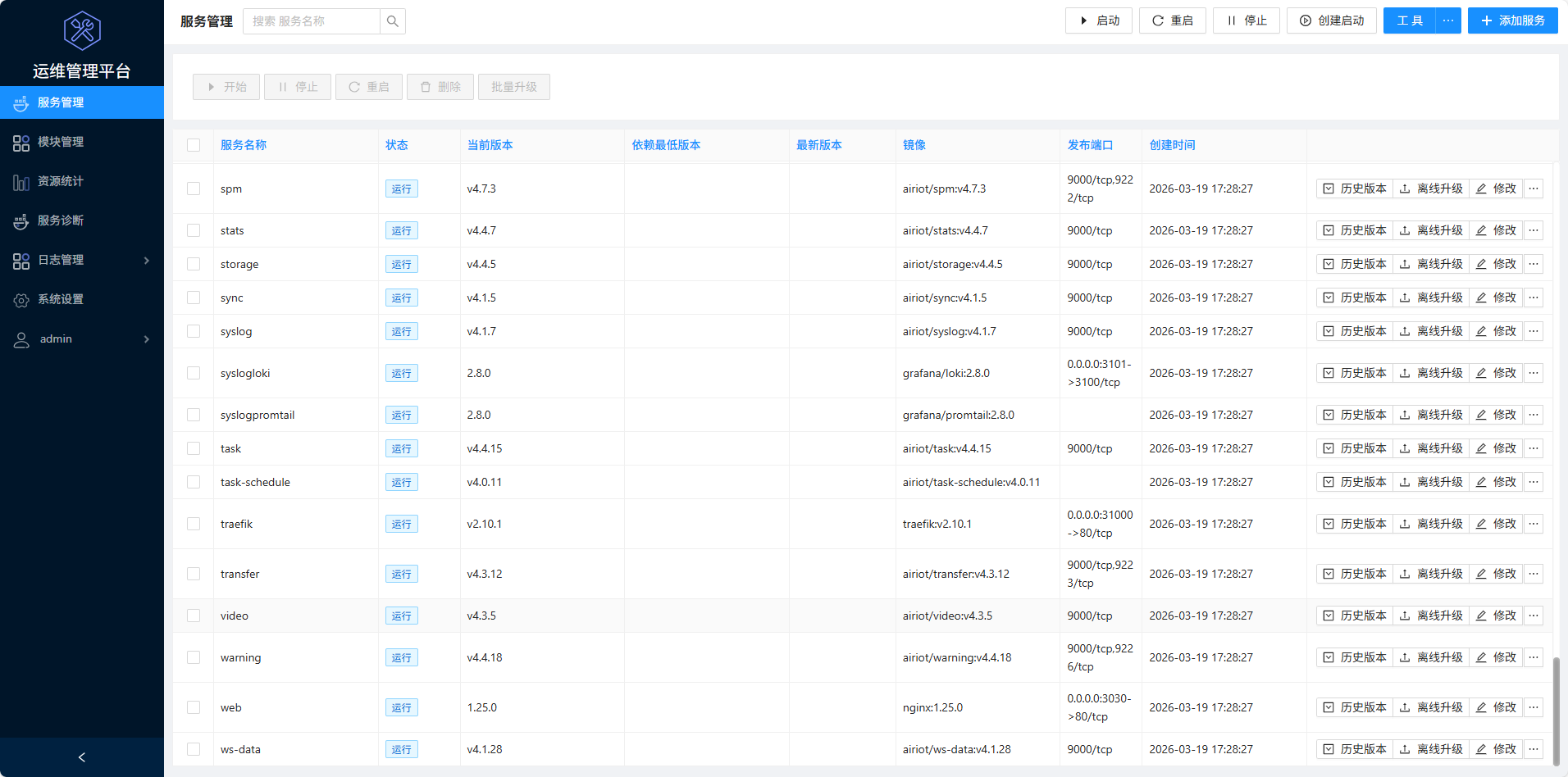Open the more options menu beside 工具

pyautogui.click(x=1448, y=20)
